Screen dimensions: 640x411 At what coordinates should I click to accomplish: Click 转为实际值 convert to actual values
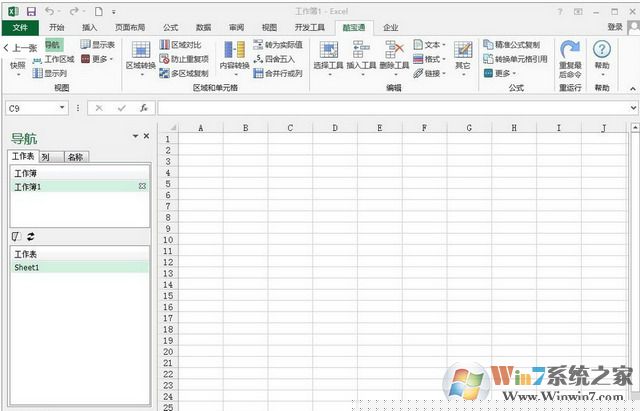(x=278, y=44)
